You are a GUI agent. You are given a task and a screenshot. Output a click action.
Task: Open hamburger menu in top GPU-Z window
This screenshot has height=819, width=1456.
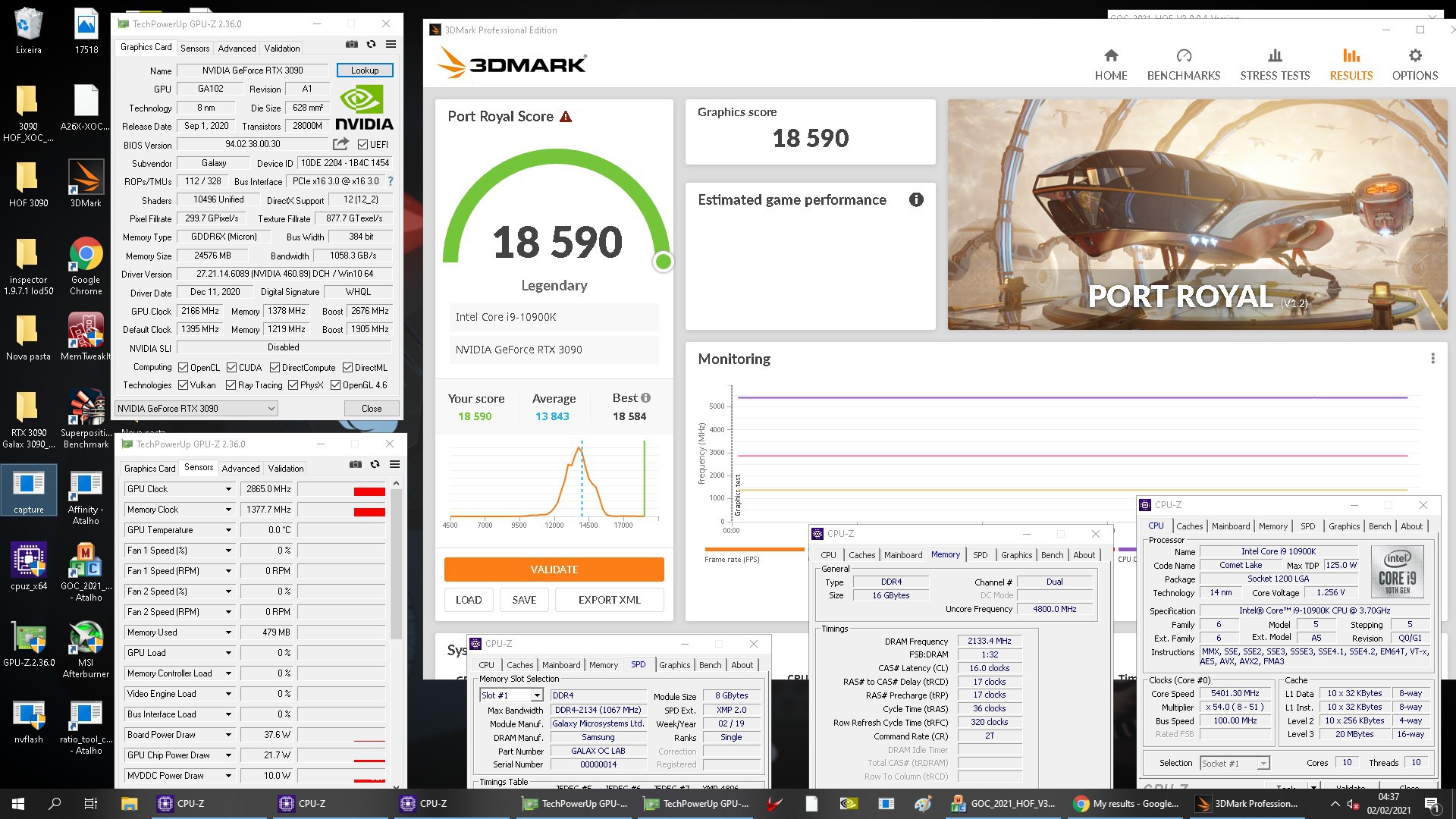pos(391,44)
